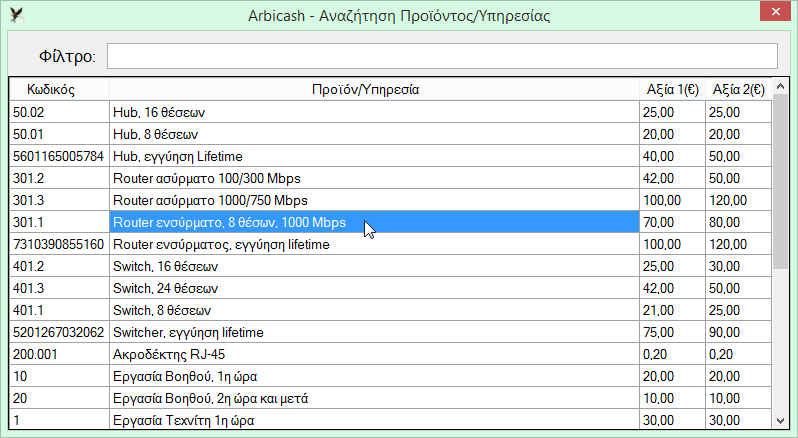The height and width of the screenshot is (438, 798).
Task: Click the Αξία 2(€) column header
Action: 738,90
